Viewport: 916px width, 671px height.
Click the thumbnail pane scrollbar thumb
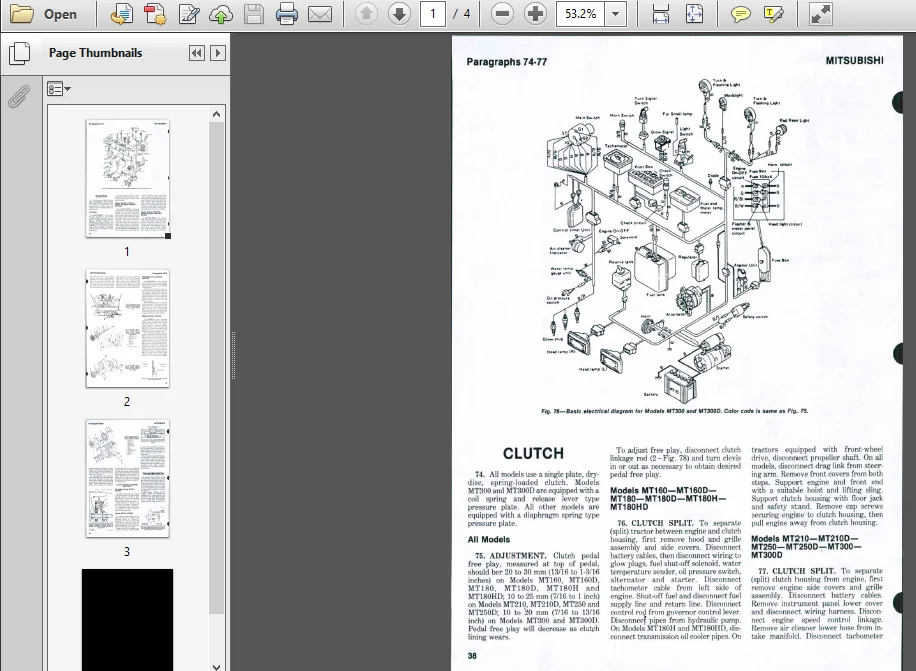(217, 368)
